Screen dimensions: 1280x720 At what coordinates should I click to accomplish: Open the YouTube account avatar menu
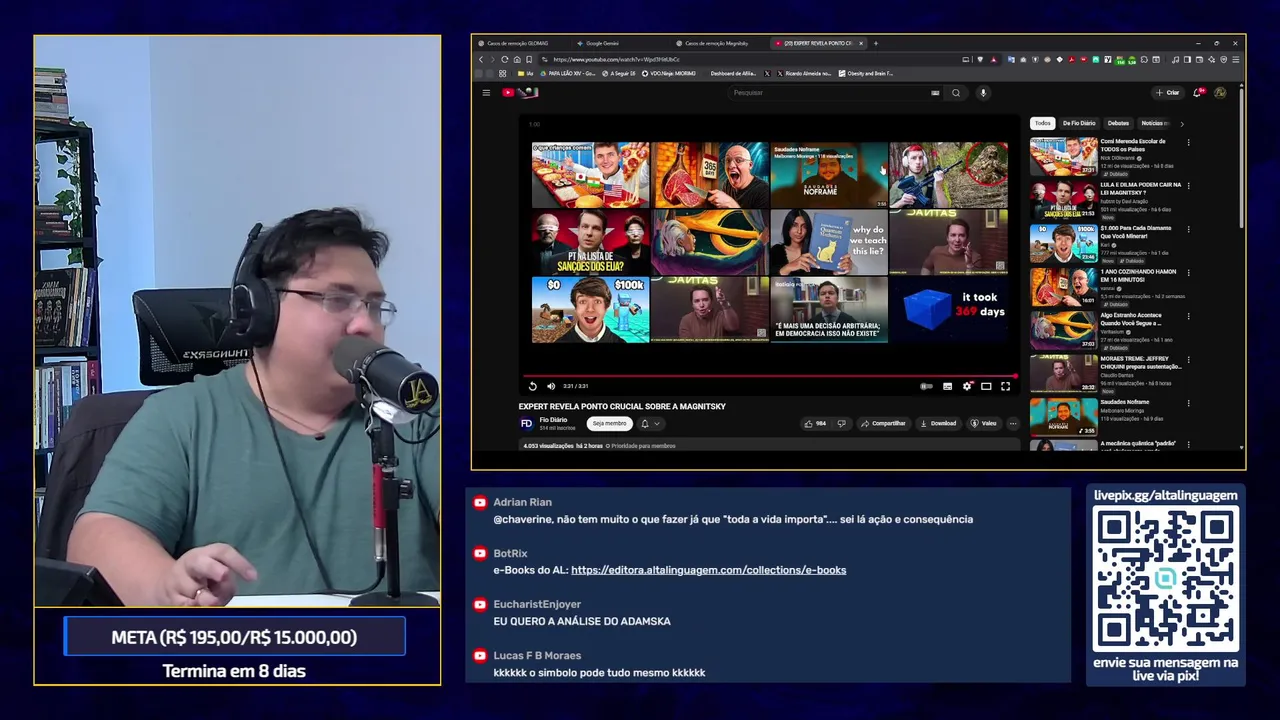point(1220,93)
